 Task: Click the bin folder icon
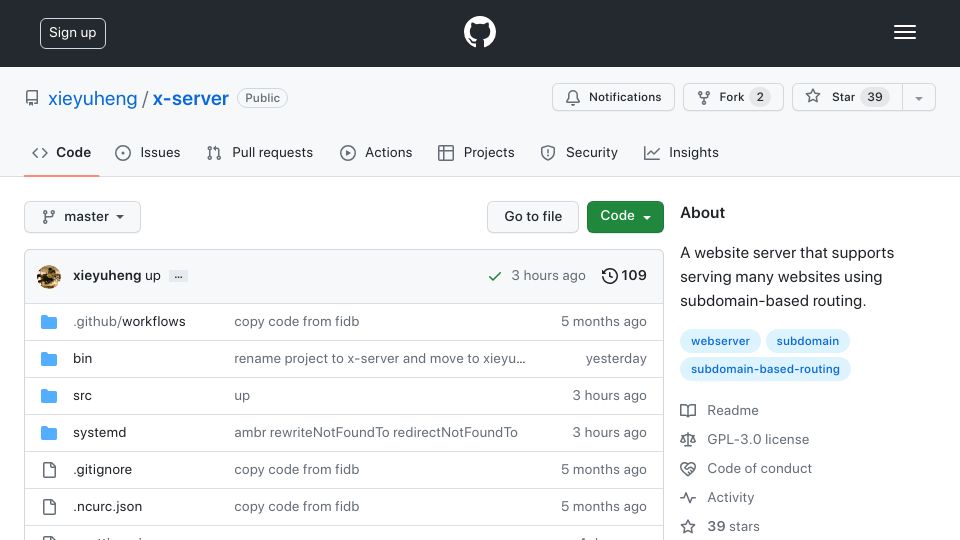point(49,359)
